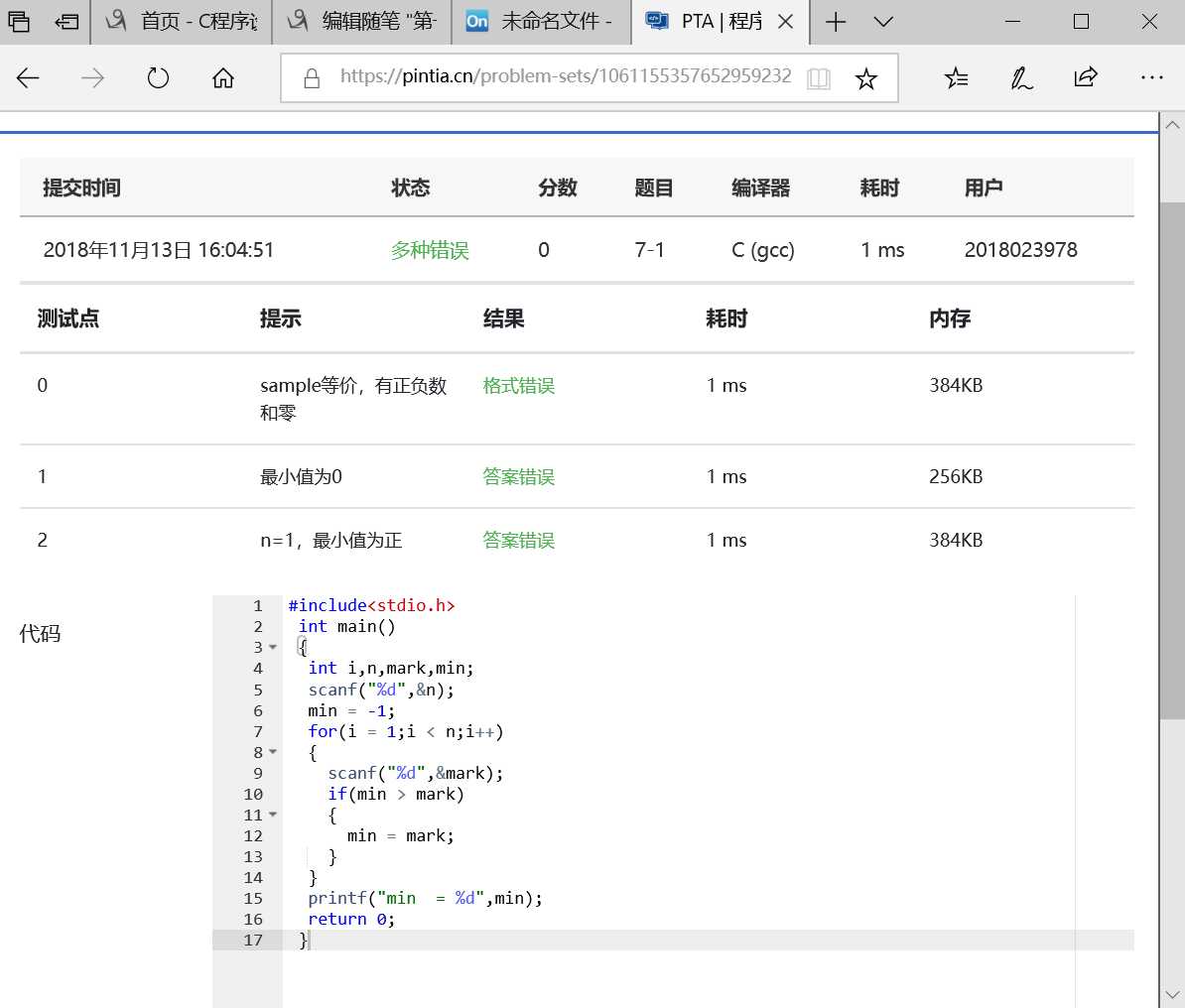Screen dimensions: 1185x1008
Task: Click the 编译器 column header
Action: [x=760, y=188]
